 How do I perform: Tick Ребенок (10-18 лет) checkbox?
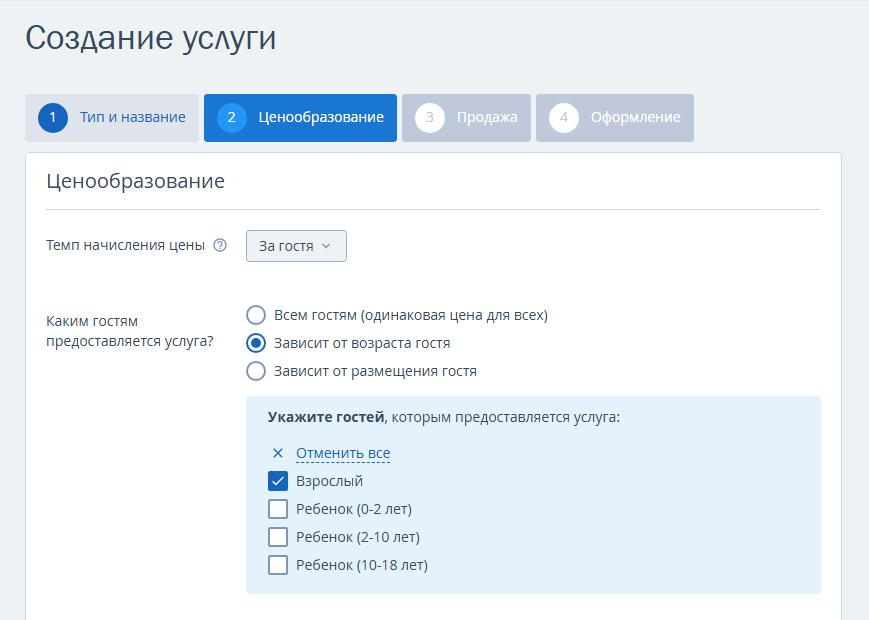click(278, 565)
